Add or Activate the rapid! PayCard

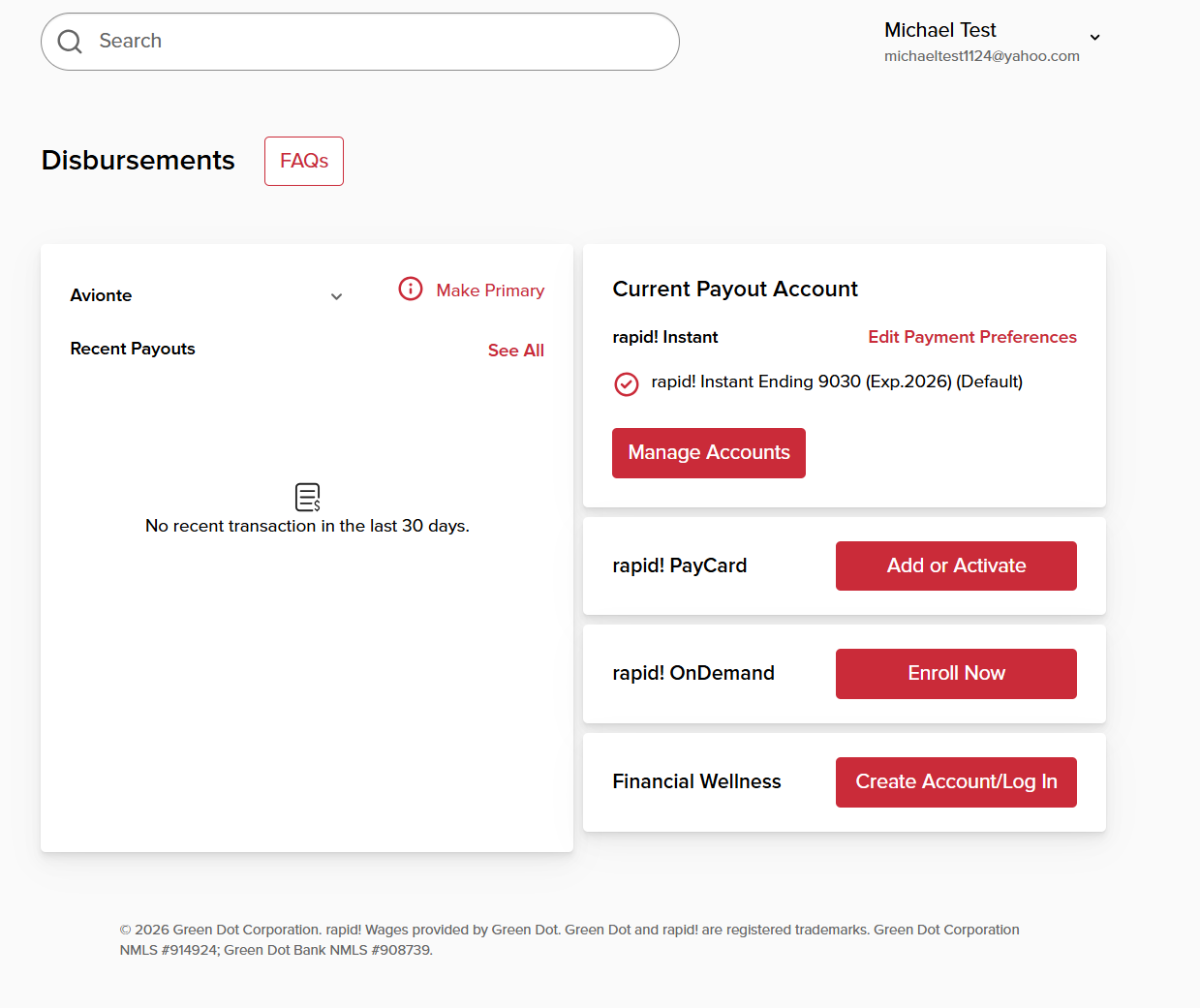pos(957,565)
